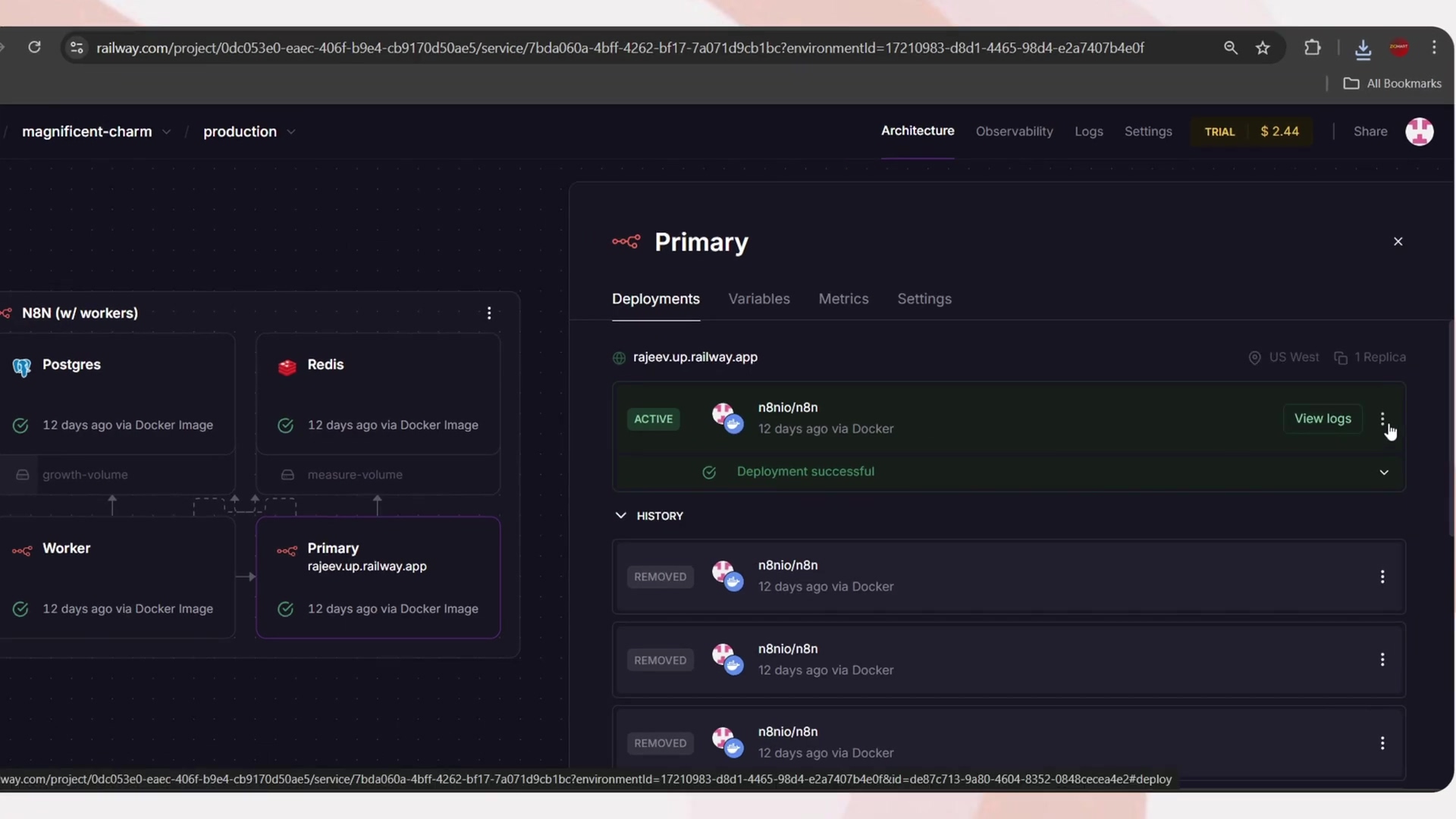The image size is (1456, 819).
Task: Switch to the Variables tab
Action: 759,299
